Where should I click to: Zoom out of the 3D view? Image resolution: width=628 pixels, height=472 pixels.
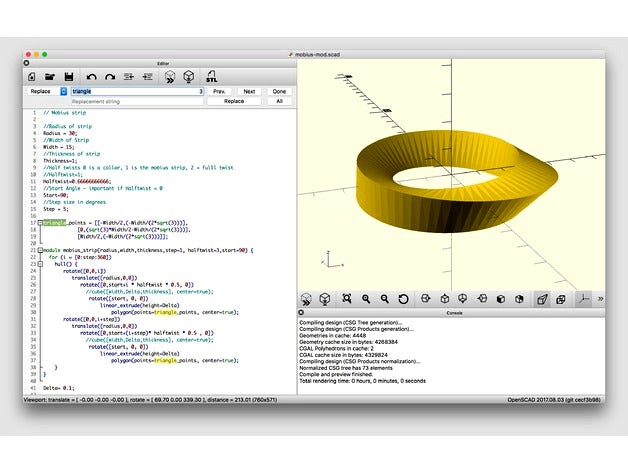(x=385, y=299)
